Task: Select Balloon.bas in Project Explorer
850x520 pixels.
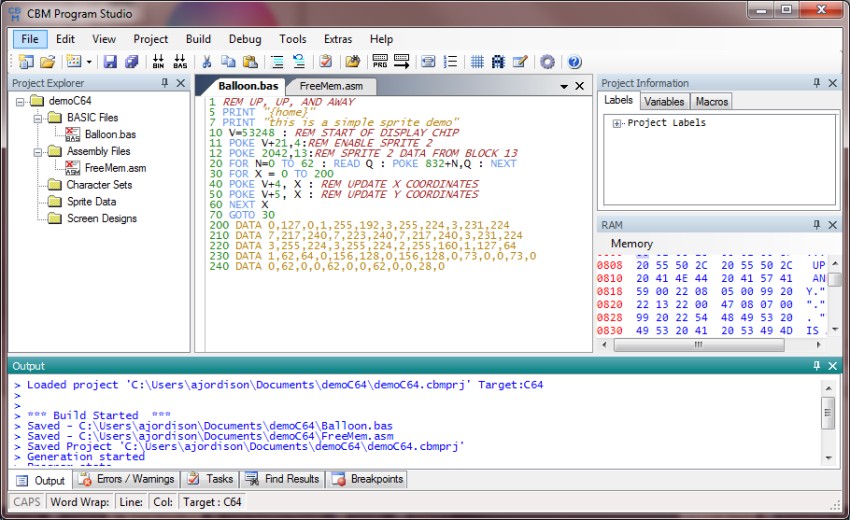Action: click(110, 134)
